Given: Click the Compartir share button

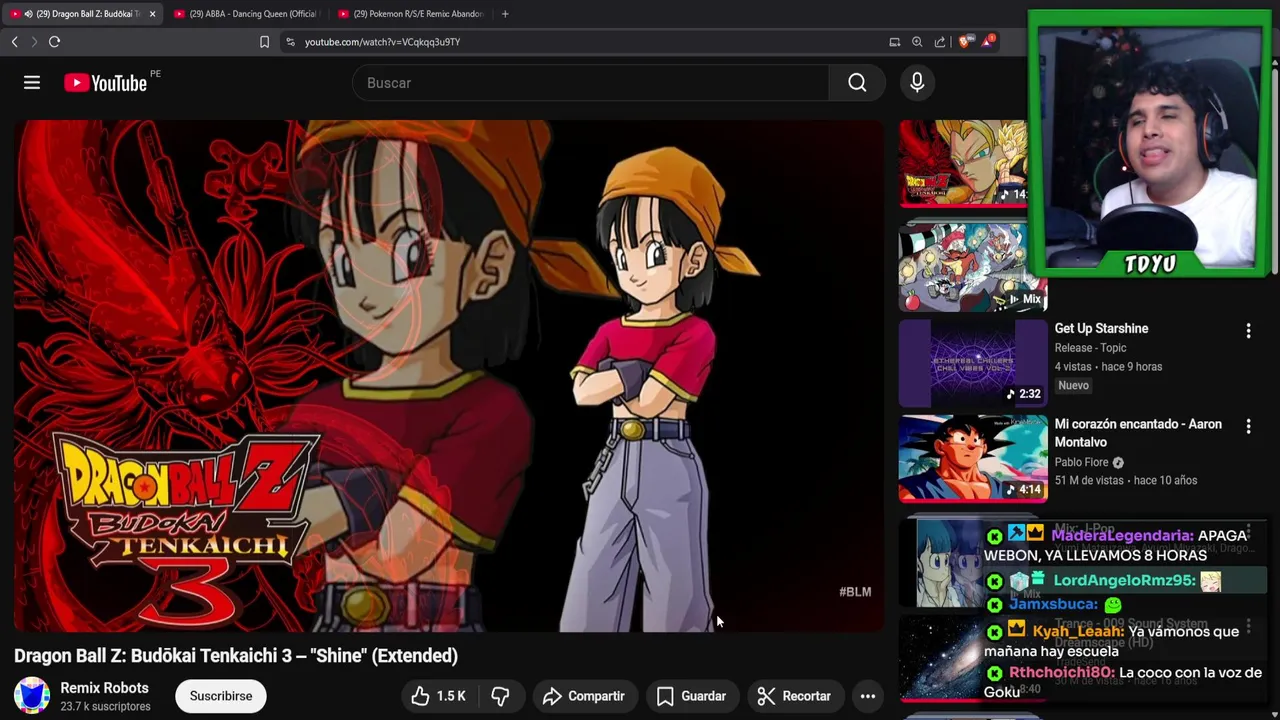Looking at the screenshot, I should (584, 696).
